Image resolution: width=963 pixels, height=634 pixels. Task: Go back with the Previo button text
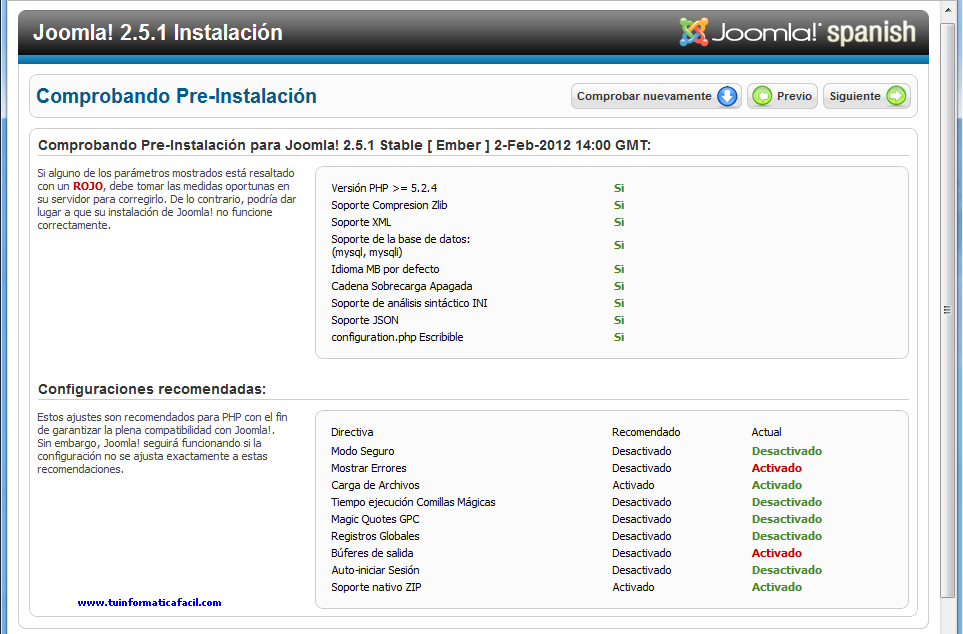pyautogui.click(x=794, y=96)
